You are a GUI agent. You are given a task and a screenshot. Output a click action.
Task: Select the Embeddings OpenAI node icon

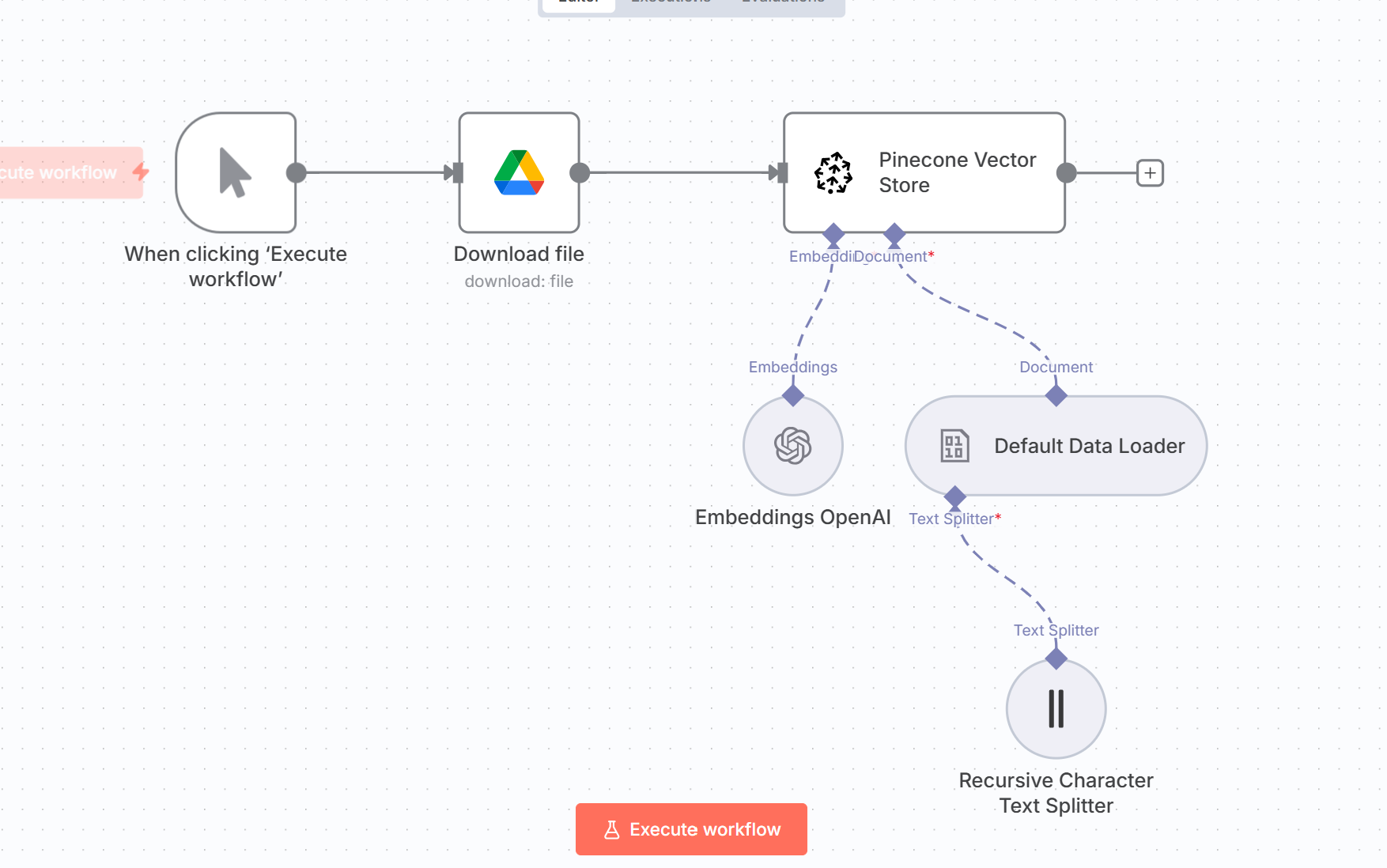(792, 446)
